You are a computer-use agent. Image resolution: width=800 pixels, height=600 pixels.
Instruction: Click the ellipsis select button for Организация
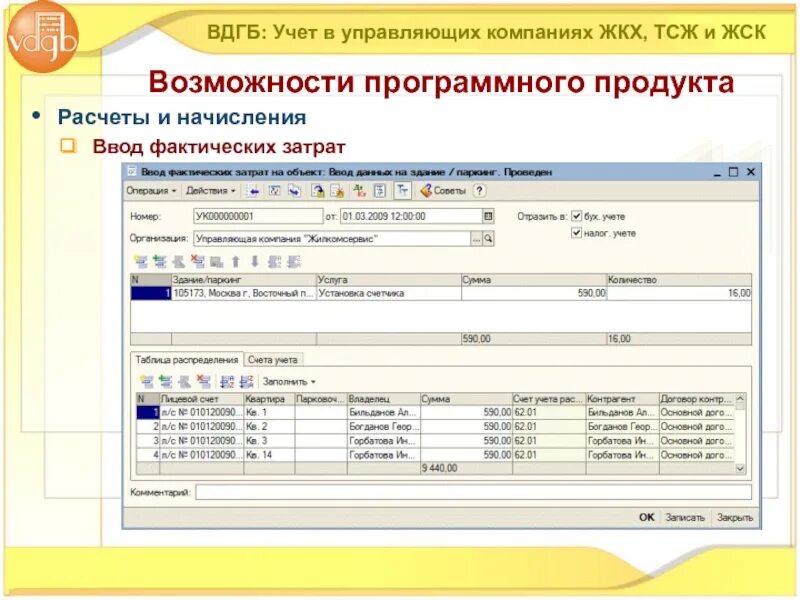(x=476, y=238)
